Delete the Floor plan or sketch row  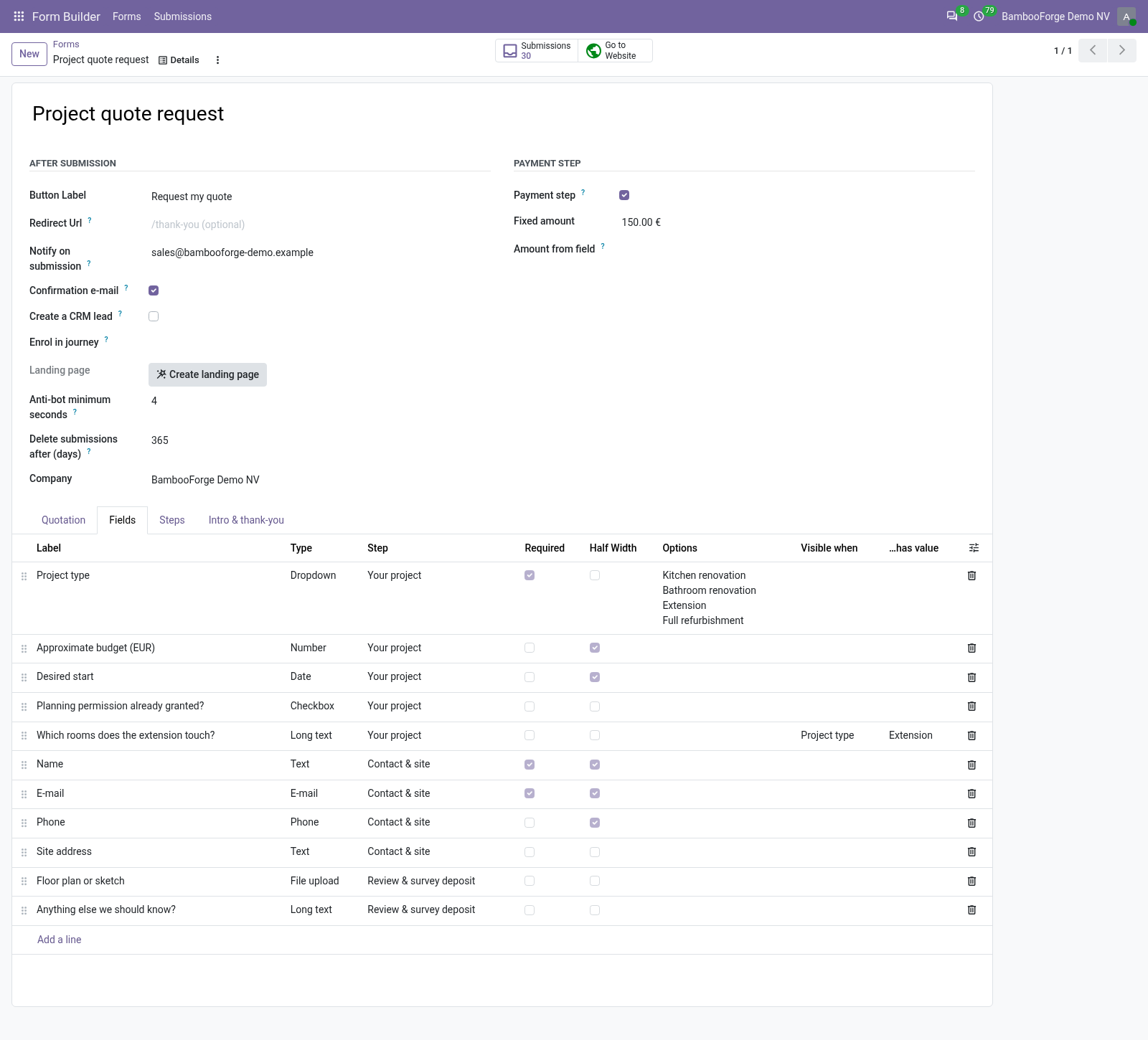[x=972, y=881]
